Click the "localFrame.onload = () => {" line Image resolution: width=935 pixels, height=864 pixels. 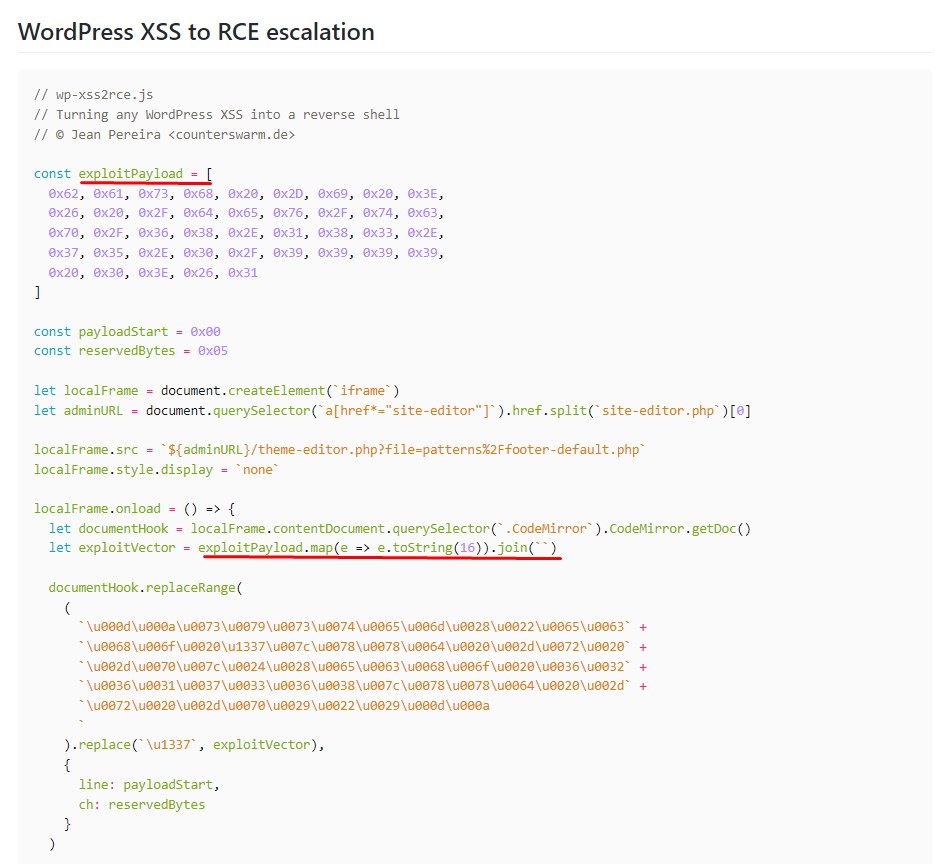click(135, 509)
